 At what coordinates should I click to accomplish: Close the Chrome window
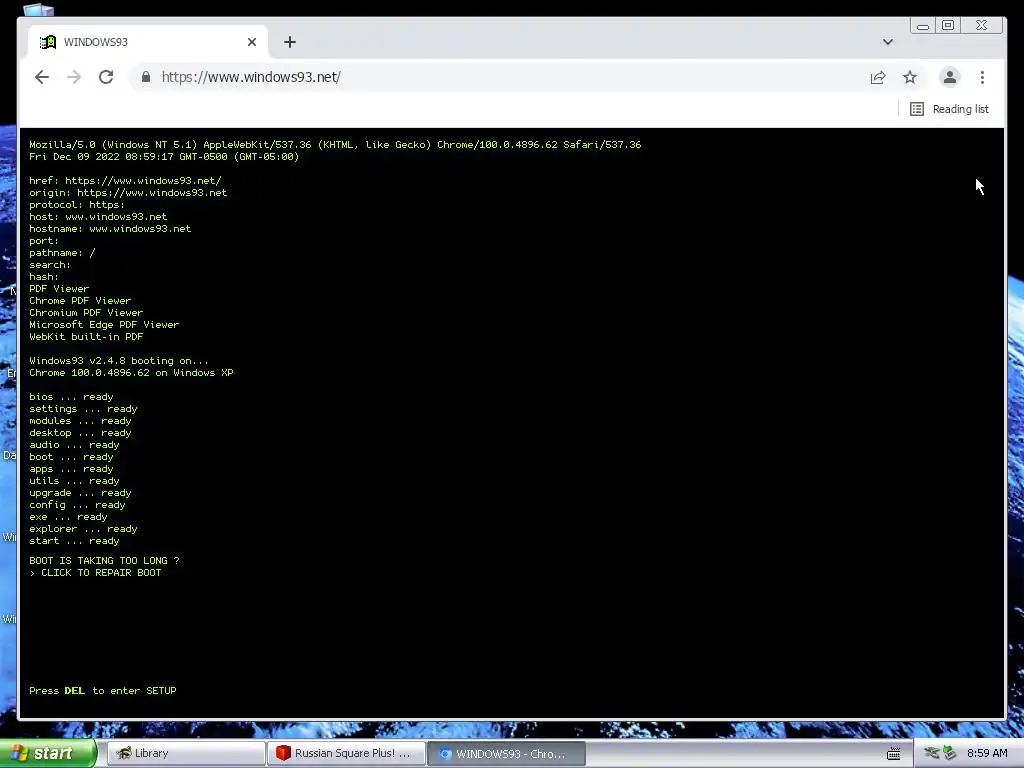tap(982, 25)
